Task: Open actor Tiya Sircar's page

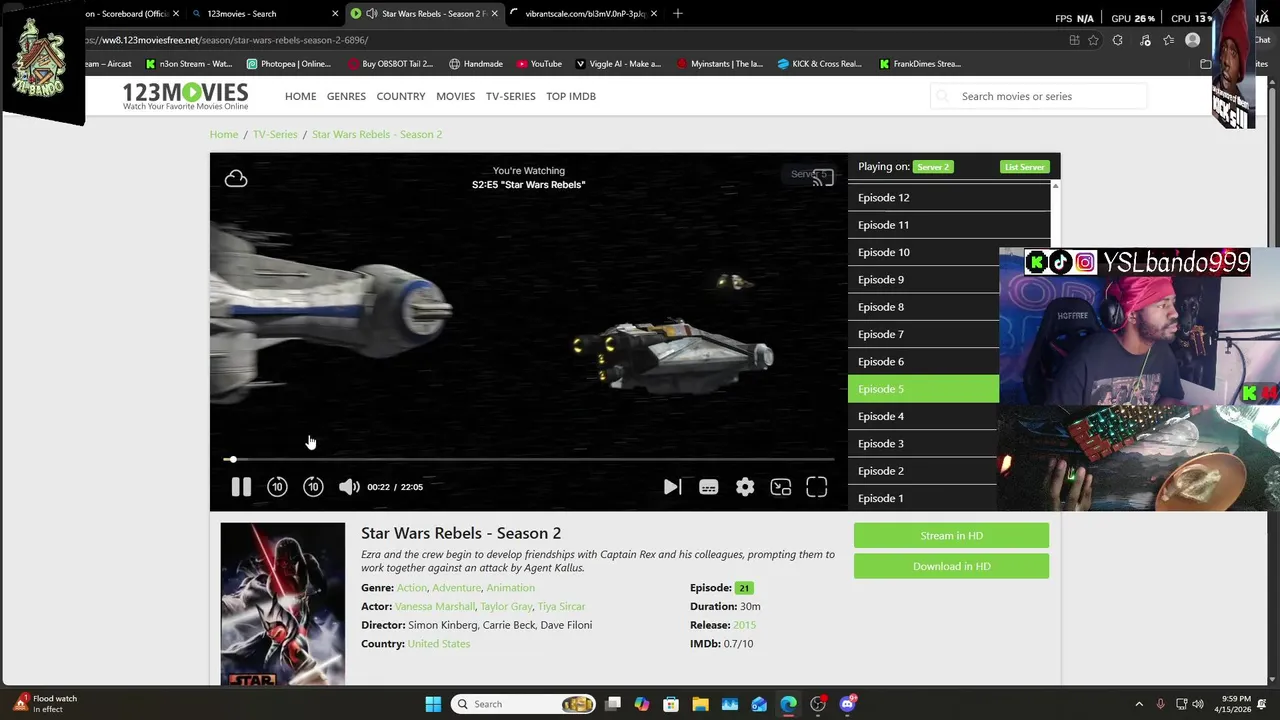Action: coord(561,606)
